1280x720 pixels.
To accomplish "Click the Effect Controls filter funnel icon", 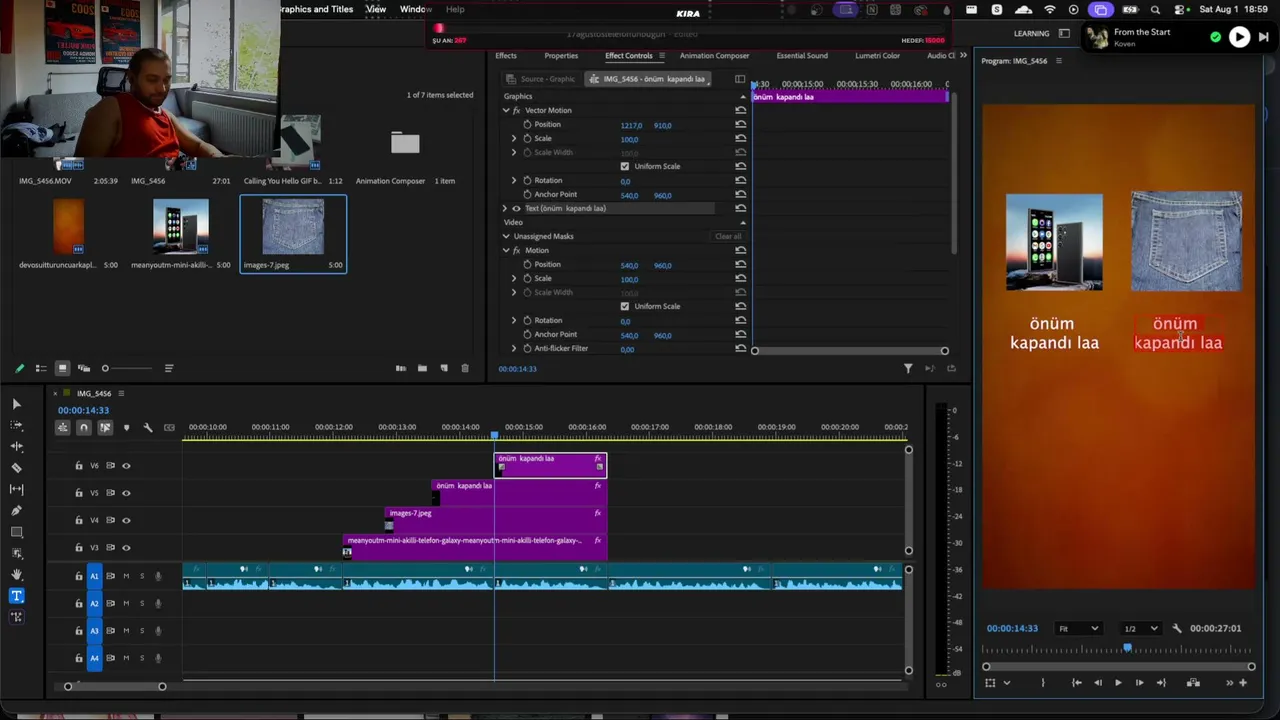I will click(x=908, y=369).
